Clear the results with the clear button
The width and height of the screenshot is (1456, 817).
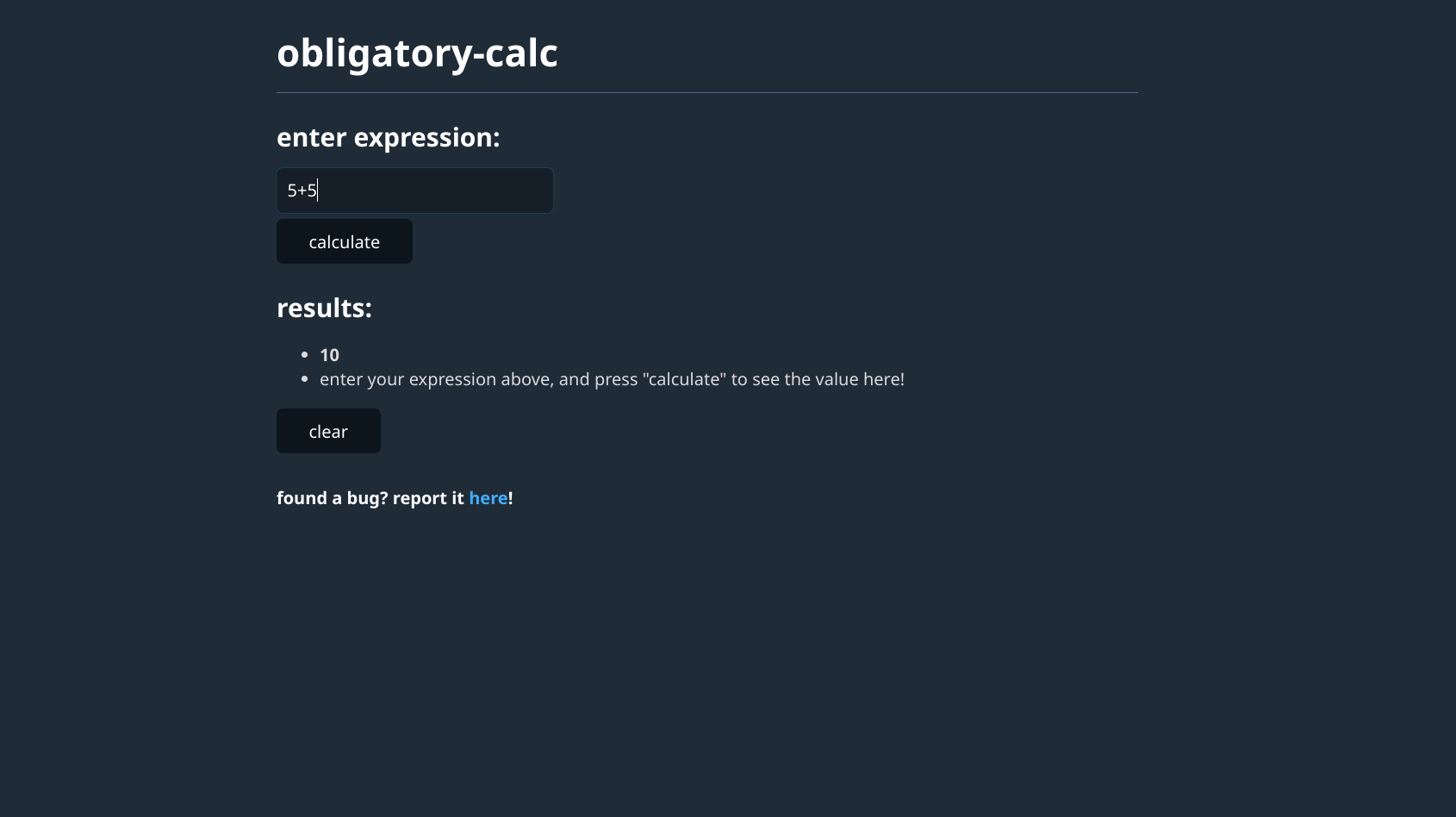point(328,431)
